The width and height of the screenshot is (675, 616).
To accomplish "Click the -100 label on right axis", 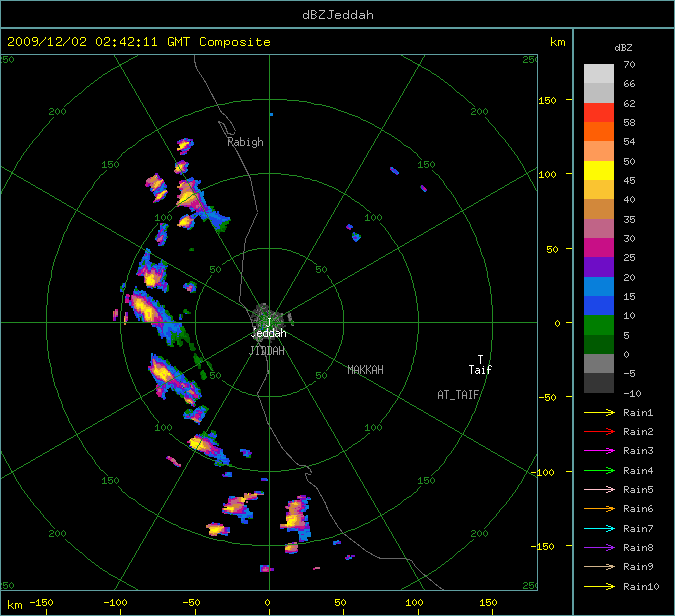I will point(545,472).
